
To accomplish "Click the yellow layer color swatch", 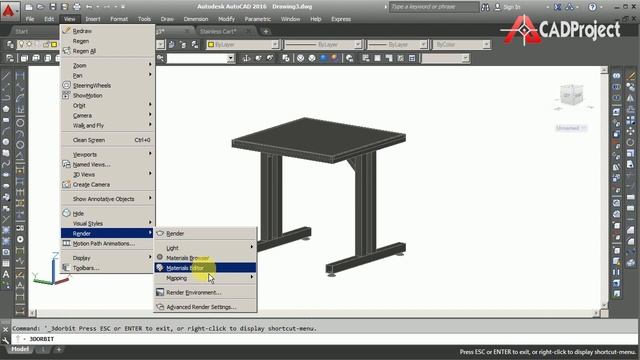I will [x=54, y=44].
